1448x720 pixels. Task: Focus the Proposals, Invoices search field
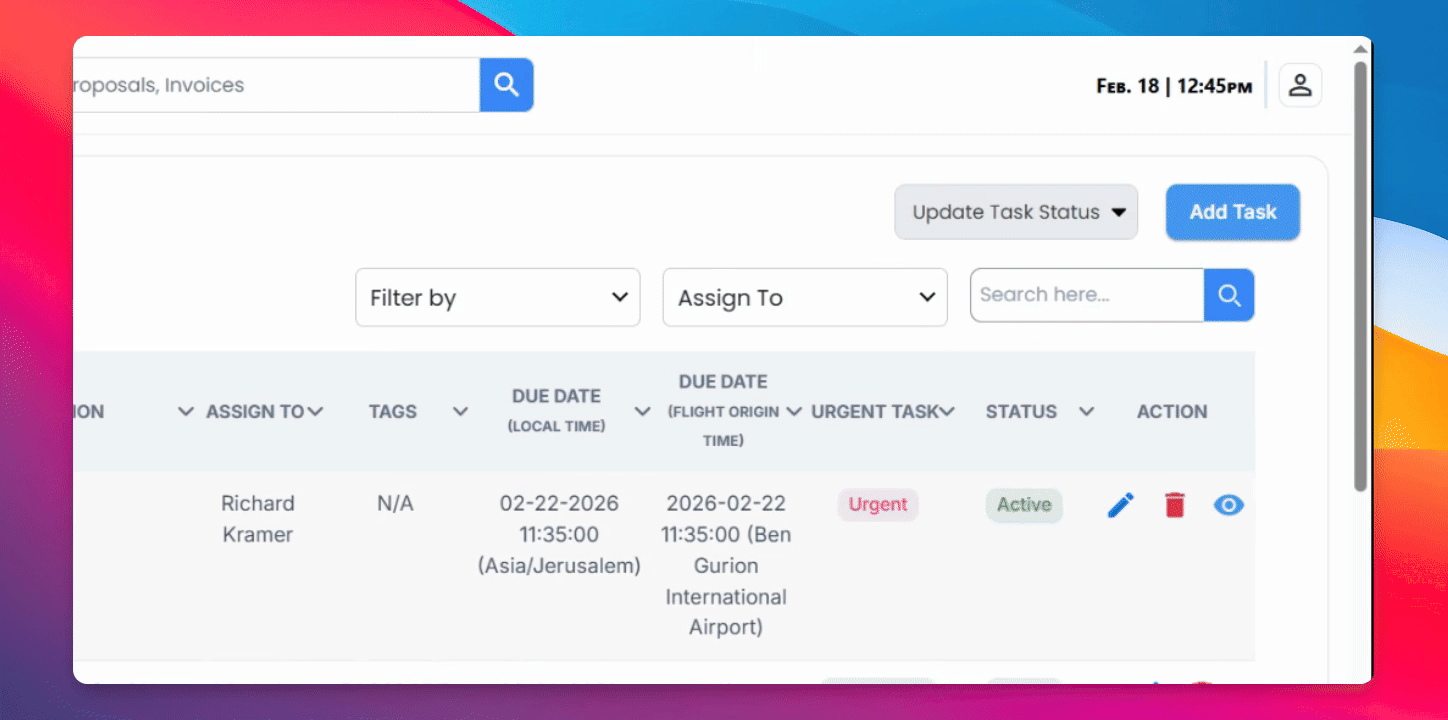277,85
